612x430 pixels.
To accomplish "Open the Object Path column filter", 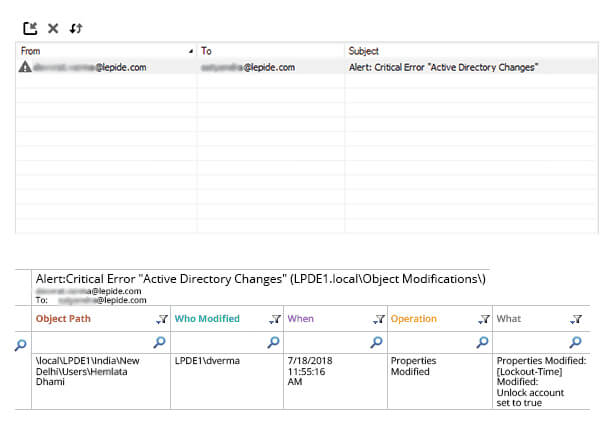I will coord(162,319).
